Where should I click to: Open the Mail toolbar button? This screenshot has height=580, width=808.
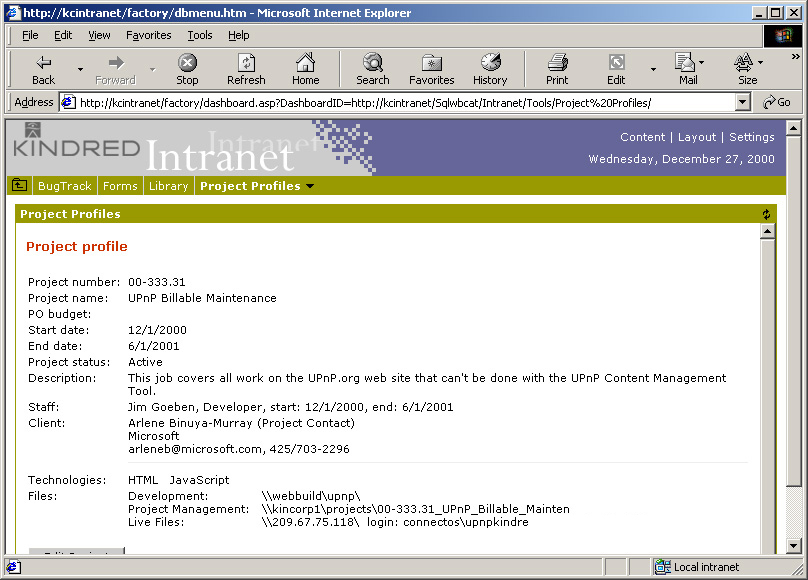(x=688, y=69)
